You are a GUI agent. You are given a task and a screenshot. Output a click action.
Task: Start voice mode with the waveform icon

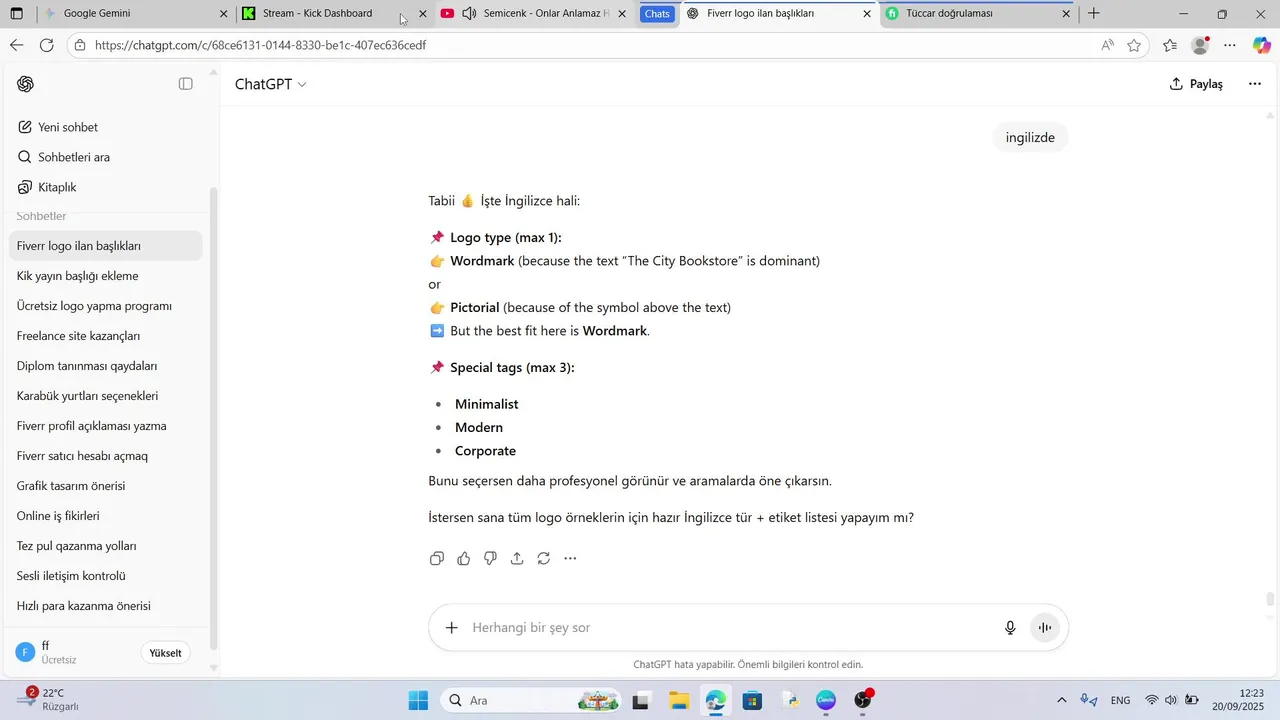point(1045,627)
